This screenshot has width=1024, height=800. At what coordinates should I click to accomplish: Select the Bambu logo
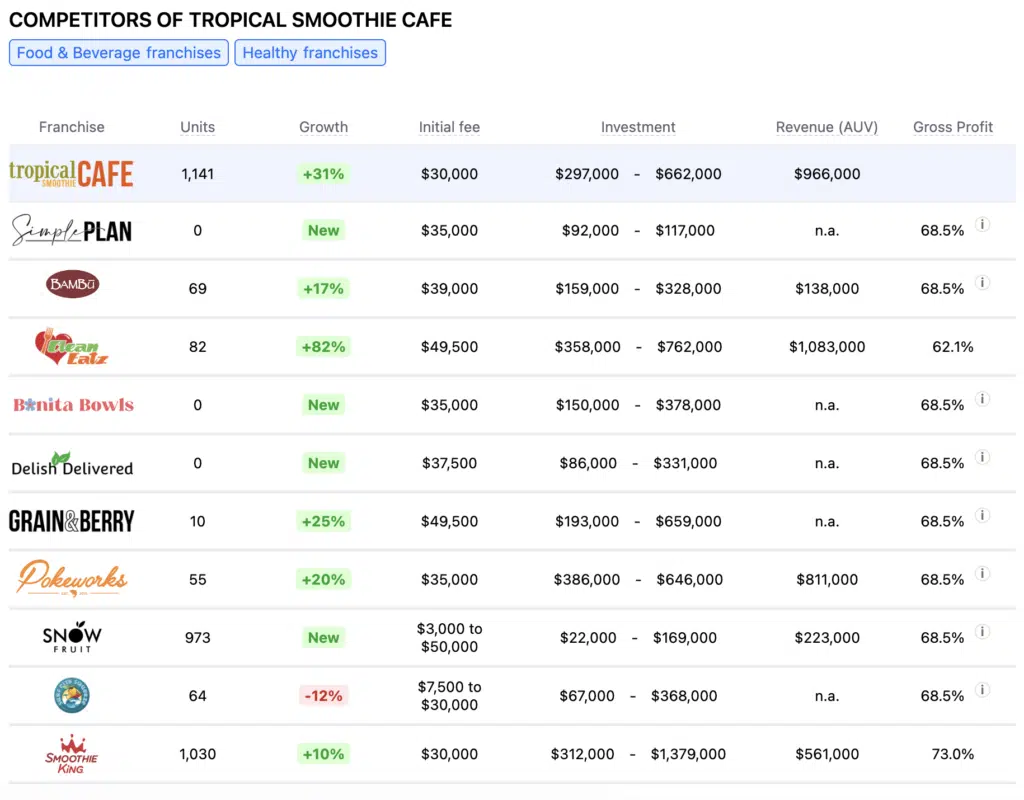pos(72,286)
